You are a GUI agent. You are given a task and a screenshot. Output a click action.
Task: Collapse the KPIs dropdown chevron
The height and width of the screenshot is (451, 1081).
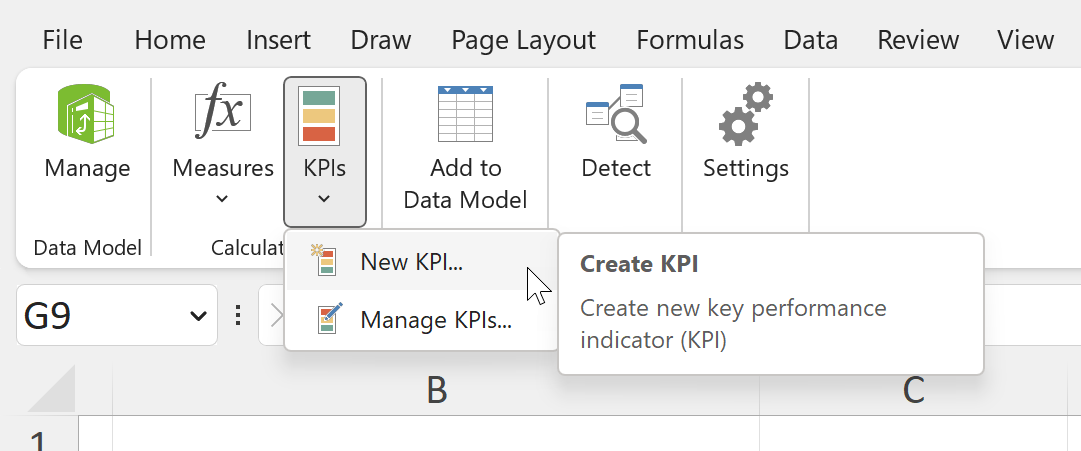[324, 198]
